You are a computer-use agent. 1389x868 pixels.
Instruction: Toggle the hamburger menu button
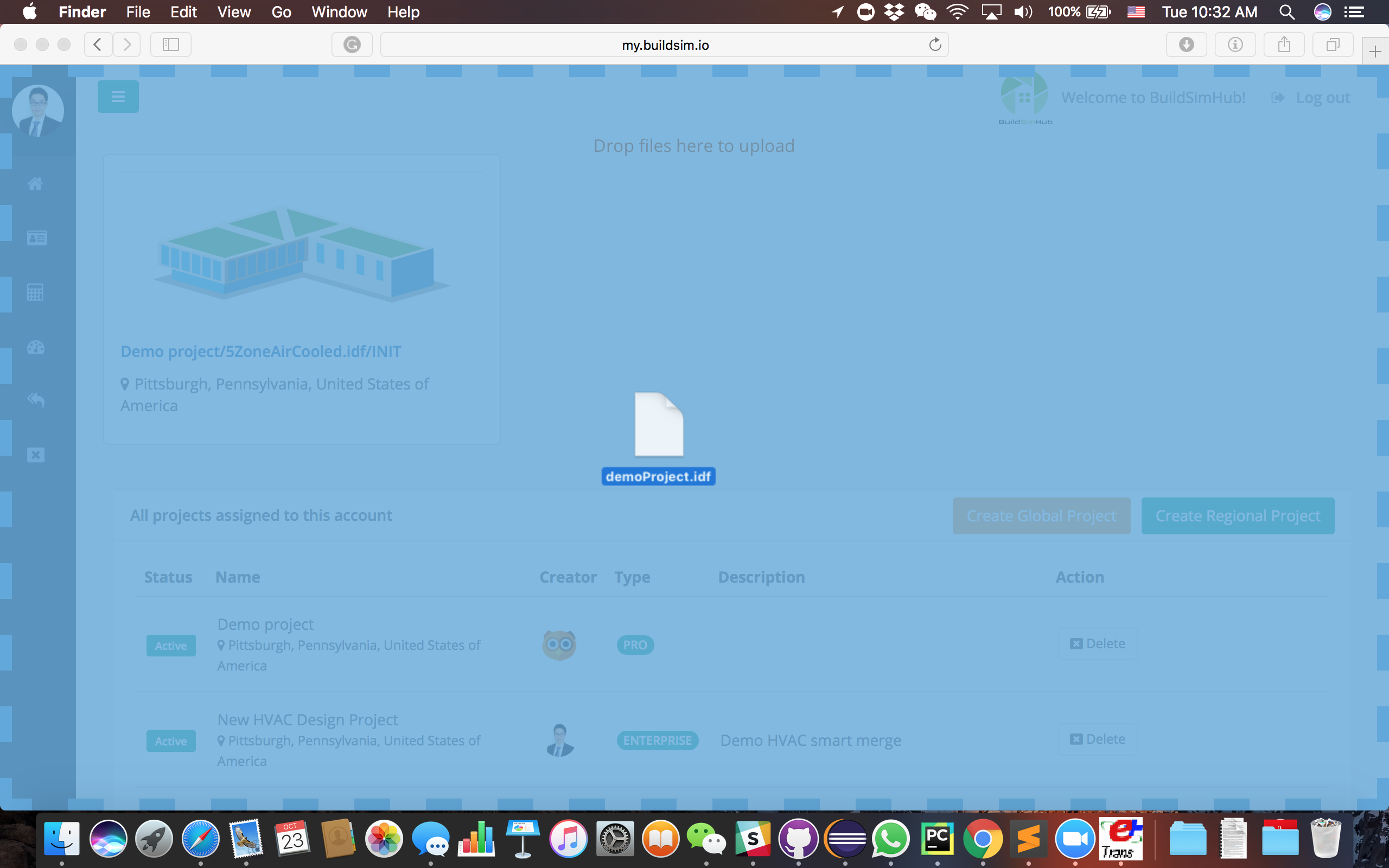pyautogui.click(x=118, y=97)
